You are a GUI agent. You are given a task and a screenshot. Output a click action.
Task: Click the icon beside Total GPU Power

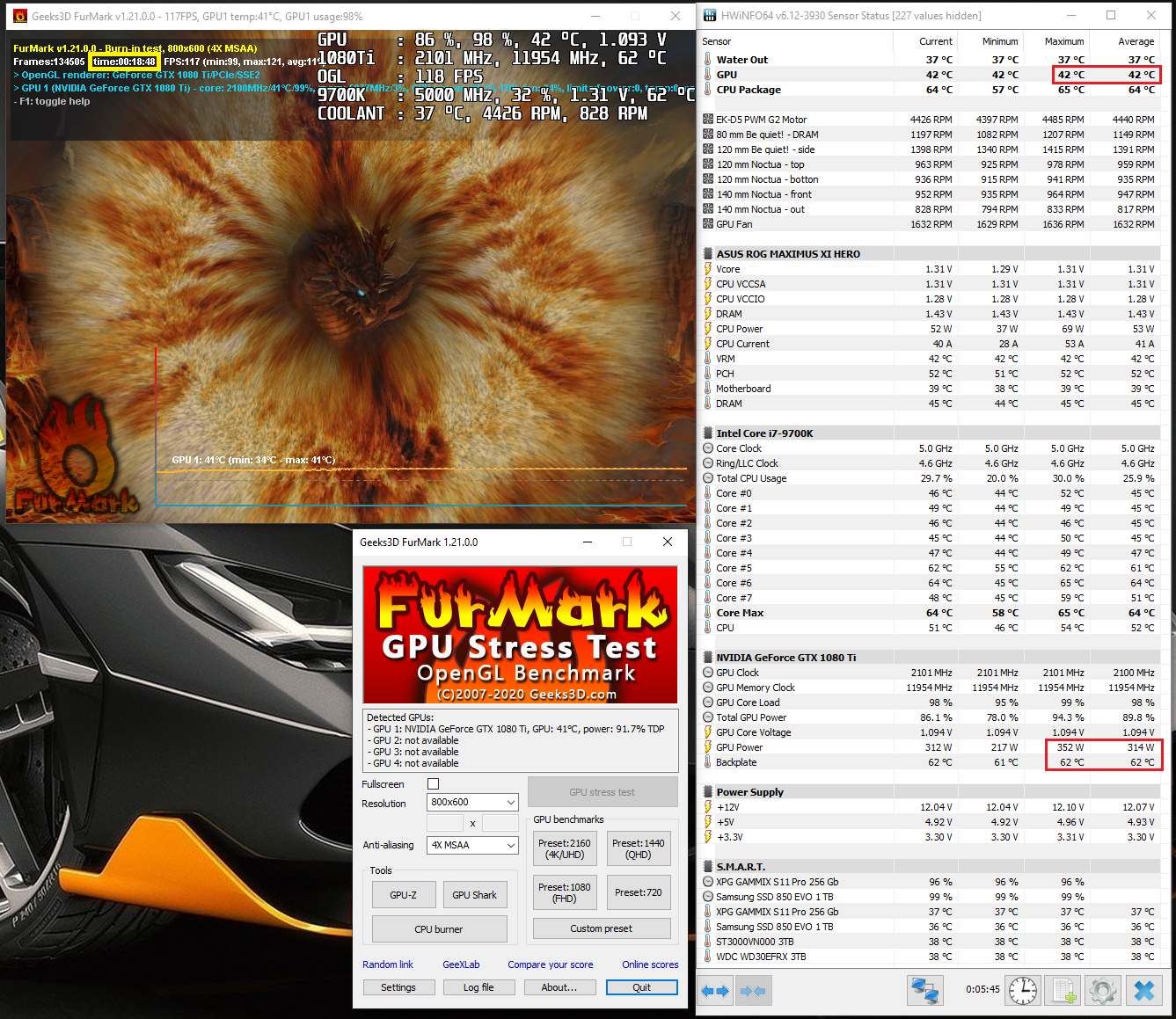point(708,717)
